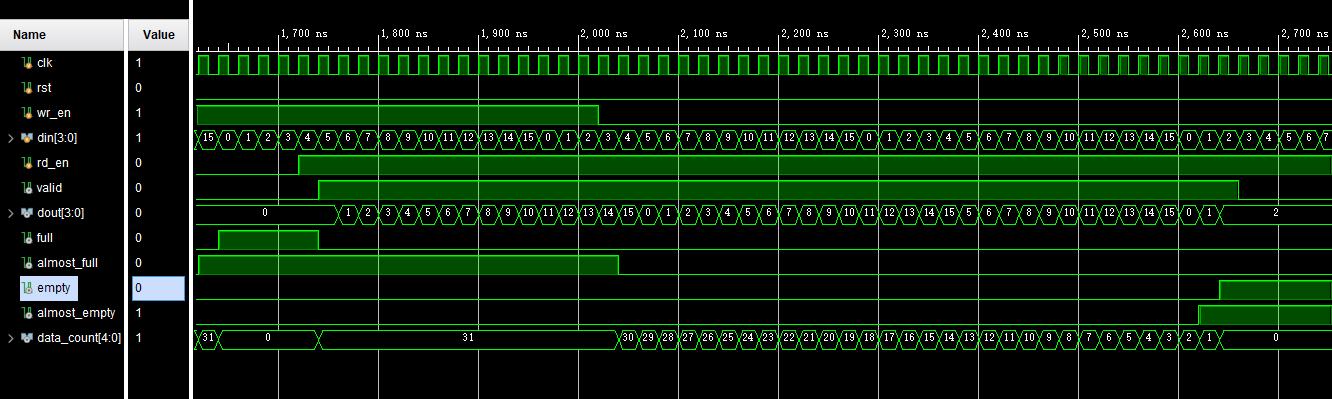Click the rst signal icon
The width and height of the screenshot is (1332, 399).
click(27, 88)
